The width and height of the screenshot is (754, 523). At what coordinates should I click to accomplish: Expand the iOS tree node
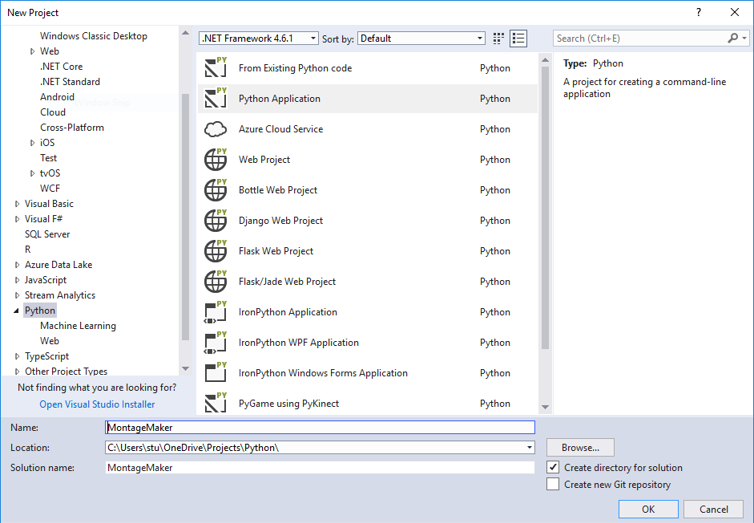32,143
